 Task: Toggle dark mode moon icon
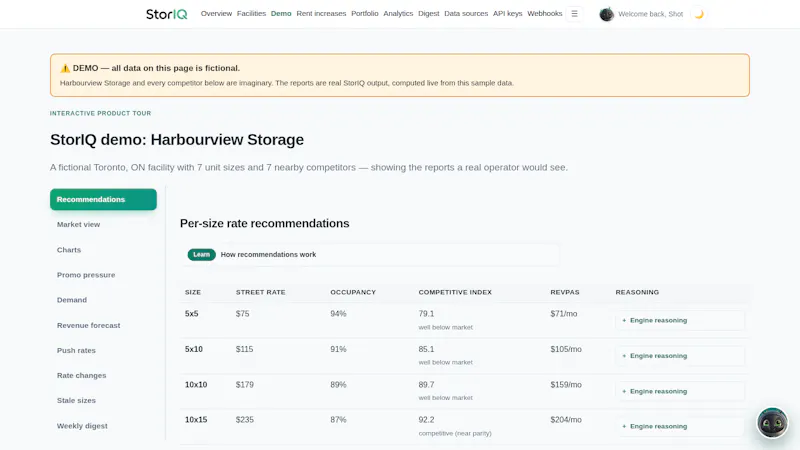699,14
